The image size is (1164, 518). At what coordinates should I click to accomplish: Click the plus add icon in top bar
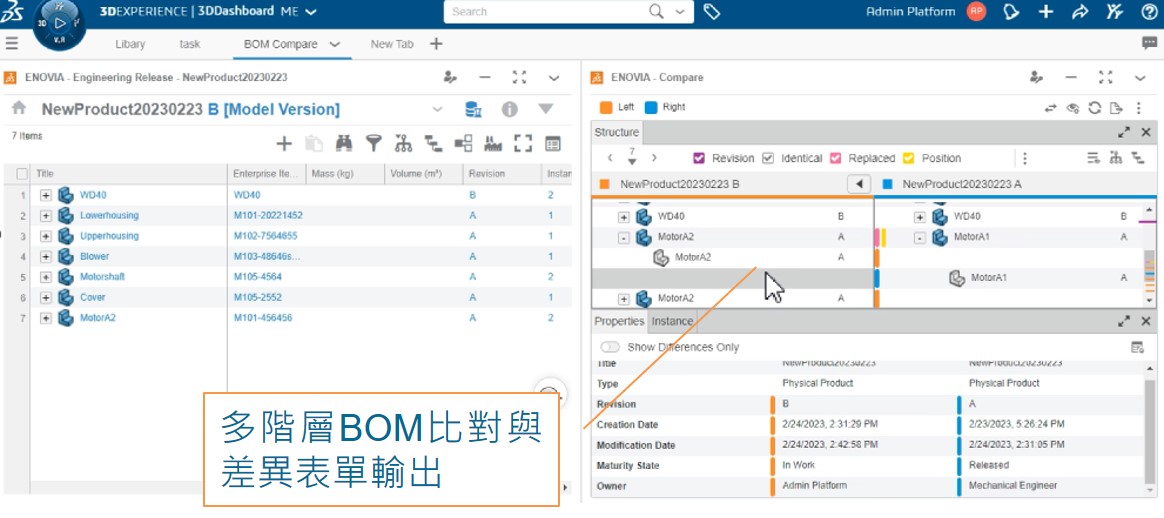click(x=1045, y=12)
